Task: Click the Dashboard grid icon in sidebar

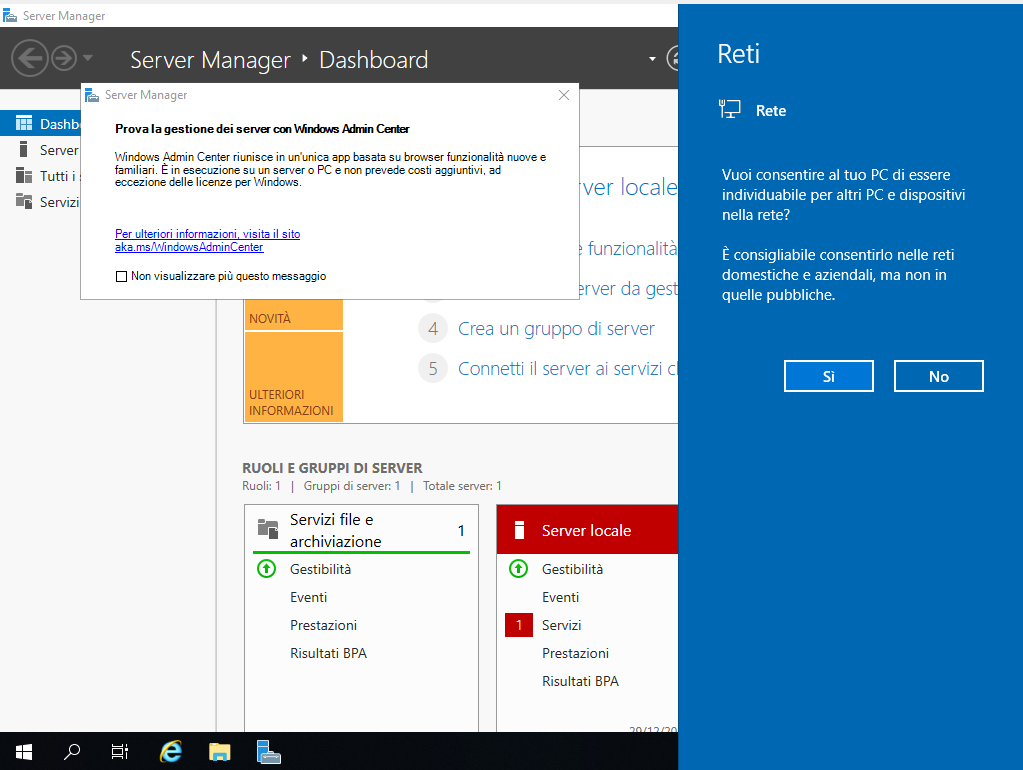Action: coord(24,123)
